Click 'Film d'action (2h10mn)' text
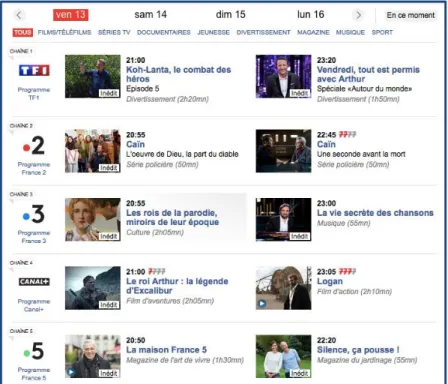Screen dimensions: 448x384 (x=354, y=292)
